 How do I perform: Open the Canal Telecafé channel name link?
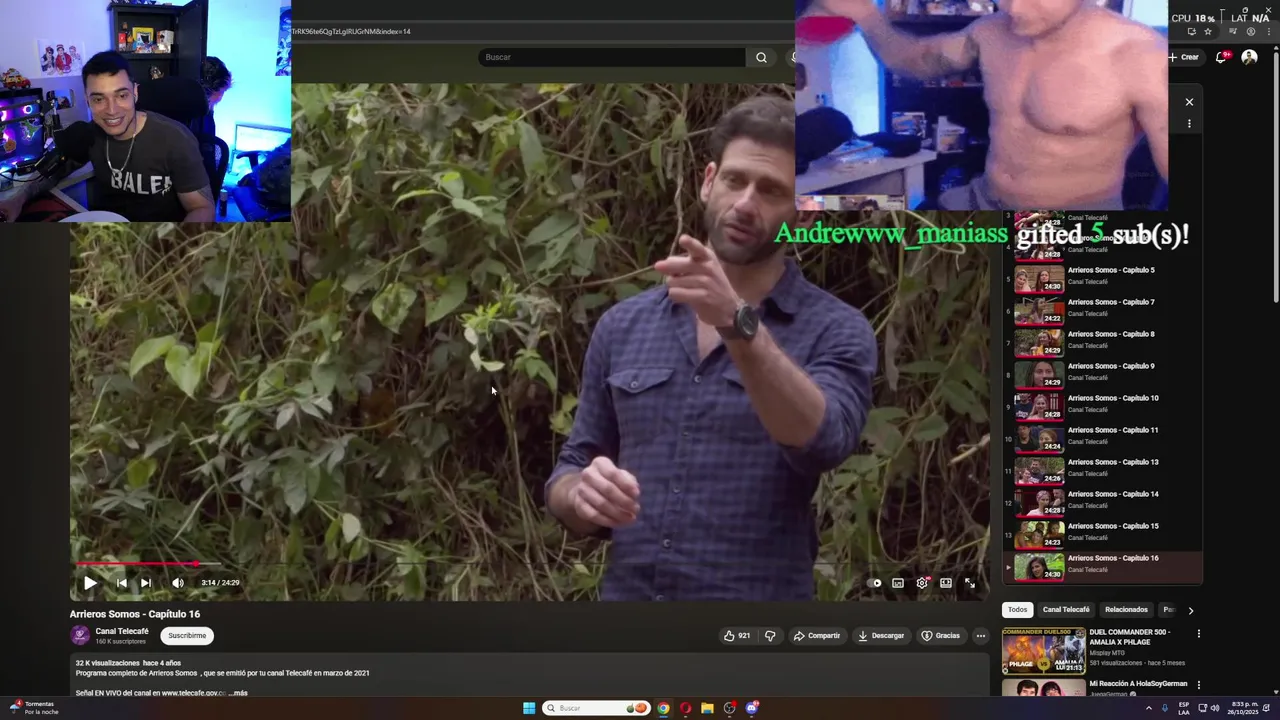[122, 632]
